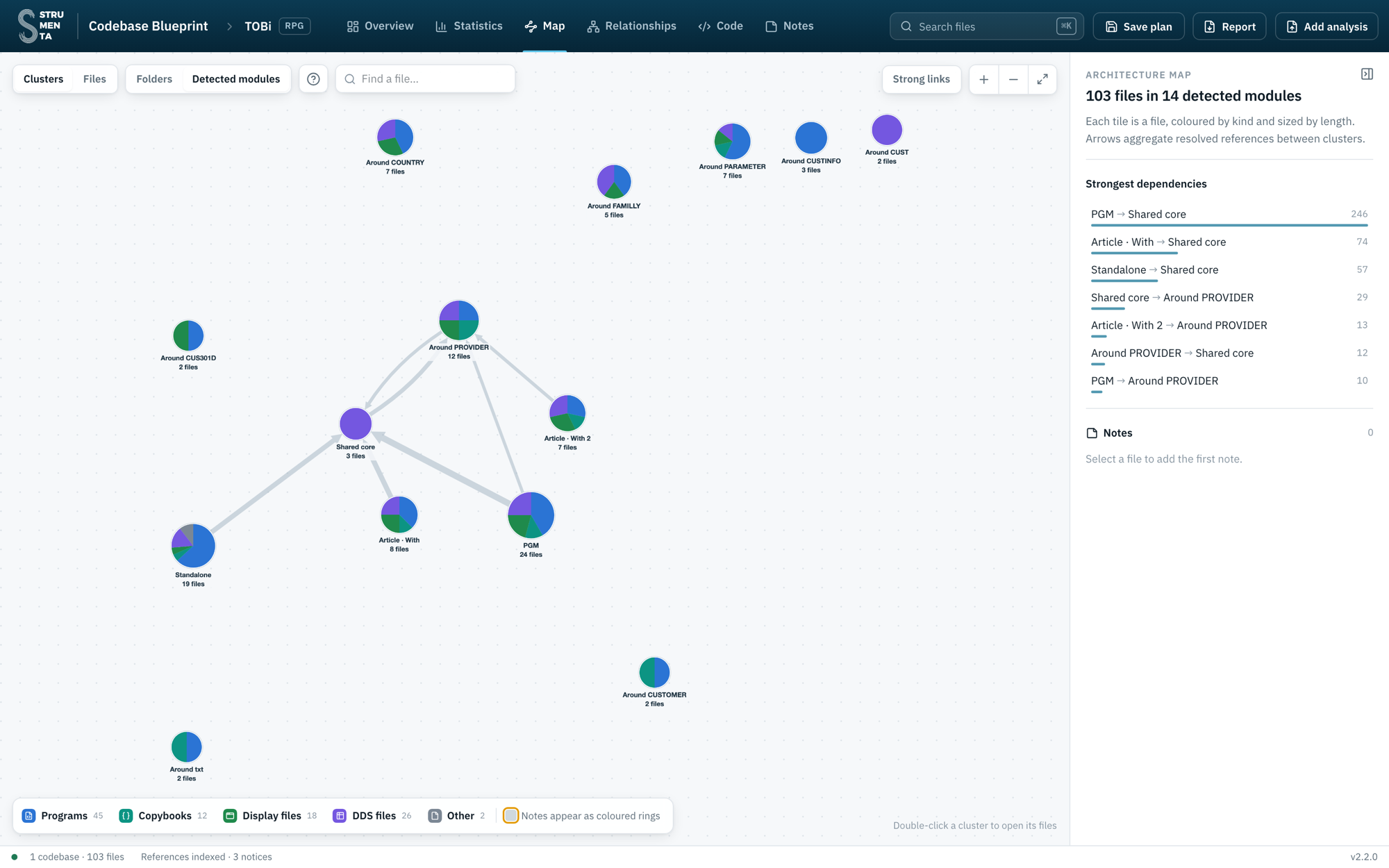Open the Overview tab
Image resolution: width=1389 pixels, height=868 pixels.
click(380, 26)
